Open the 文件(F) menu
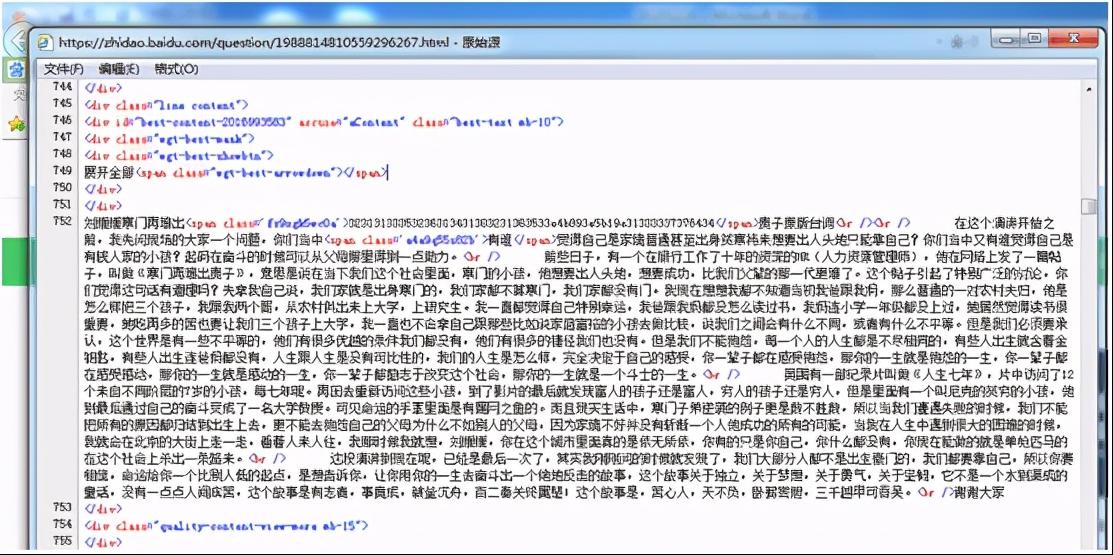 (64, 69)
